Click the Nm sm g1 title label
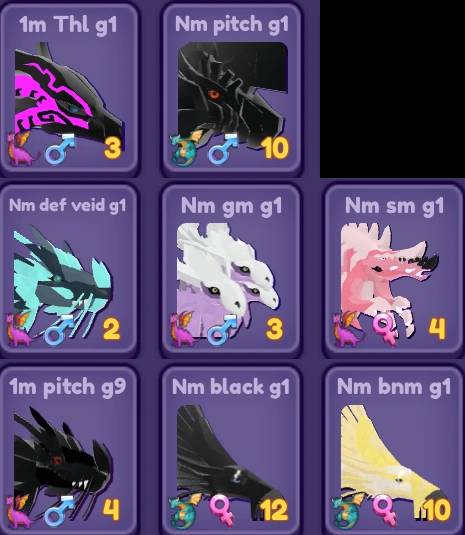 [394, 206]
